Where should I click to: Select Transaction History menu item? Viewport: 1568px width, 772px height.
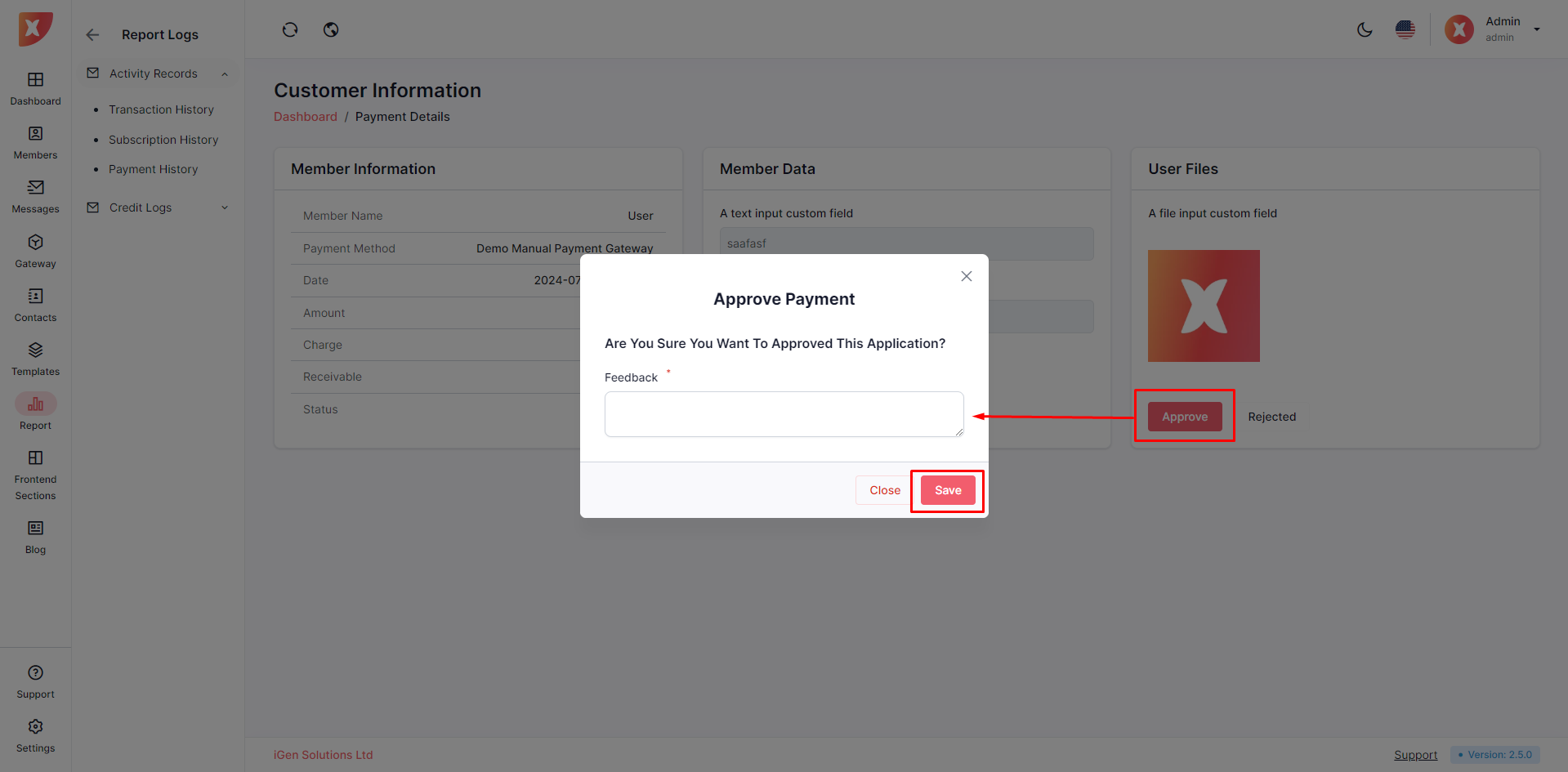click(x=161, y=109)
